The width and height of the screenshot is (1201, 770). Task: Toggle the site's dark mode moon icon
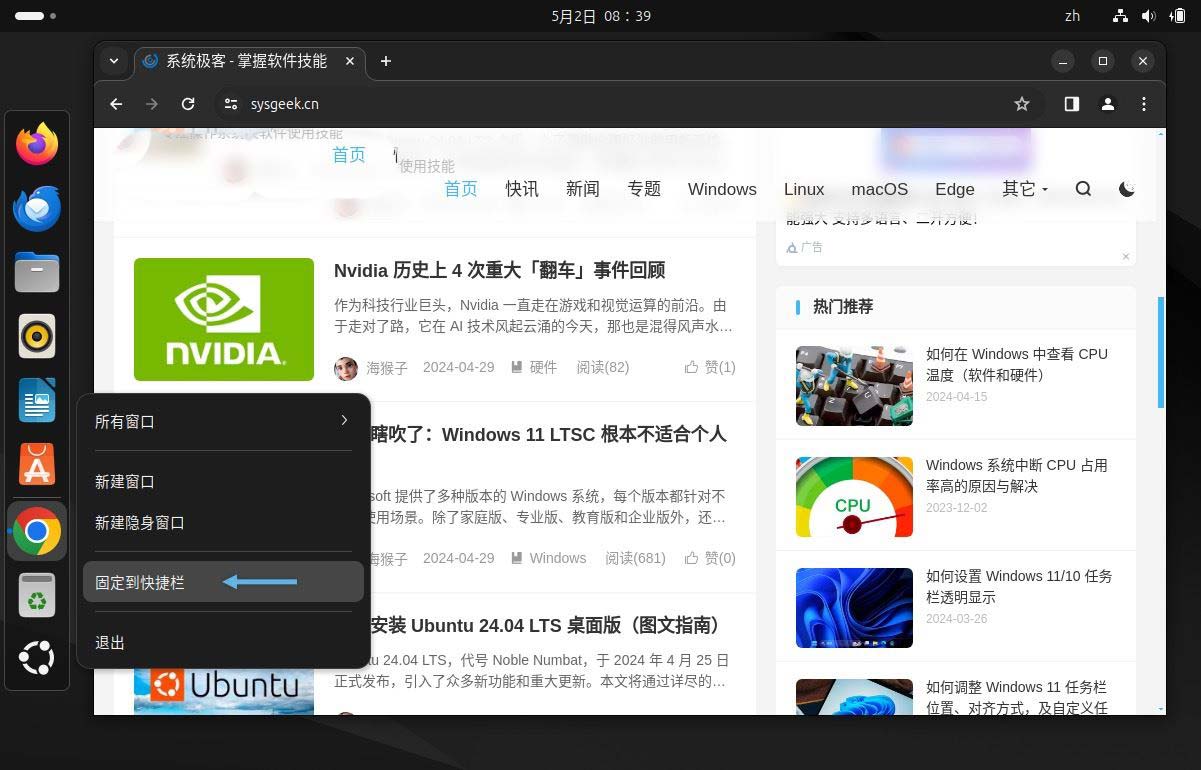pos(1127,189)
